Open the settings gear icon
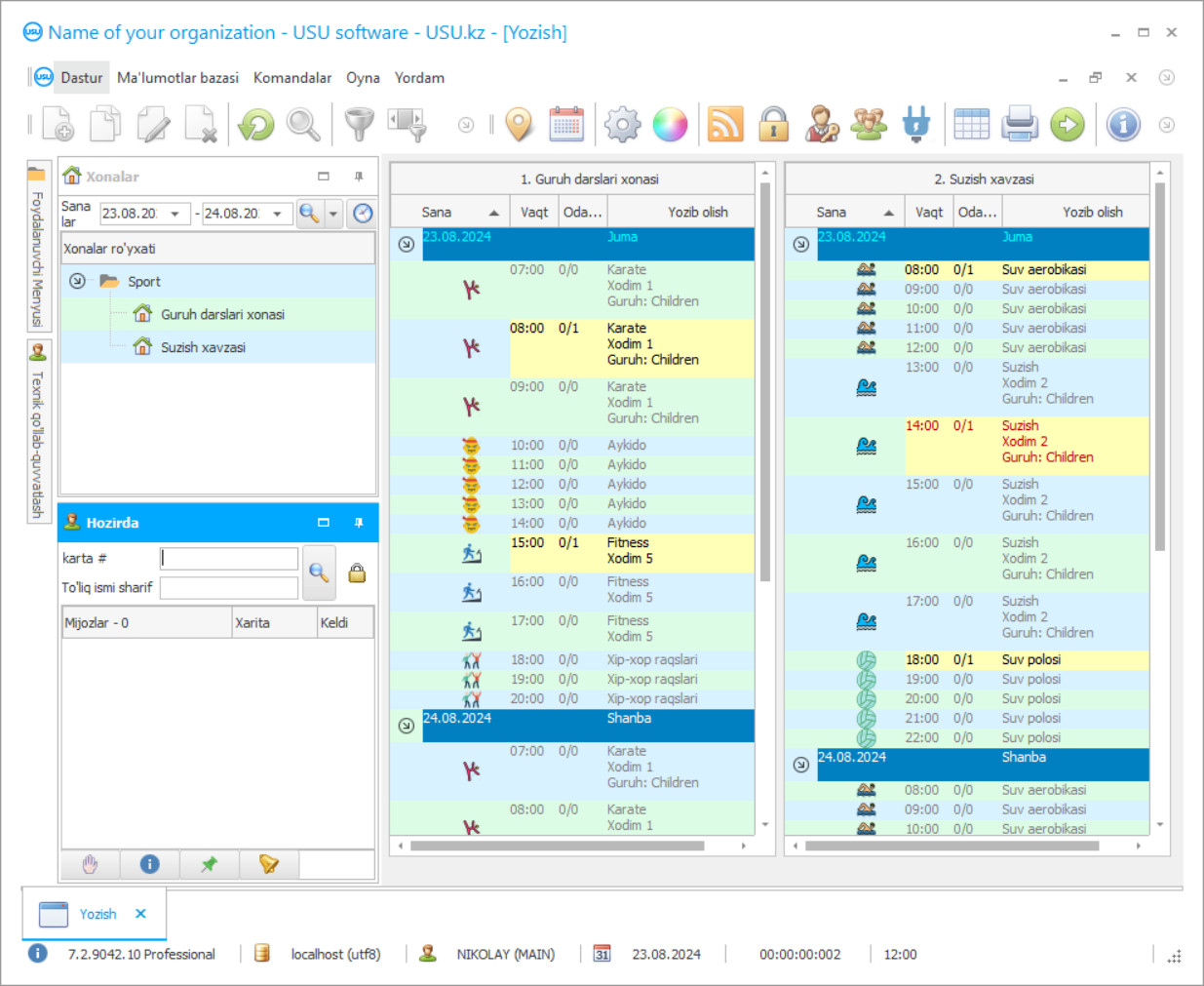 tap(622, 125)
